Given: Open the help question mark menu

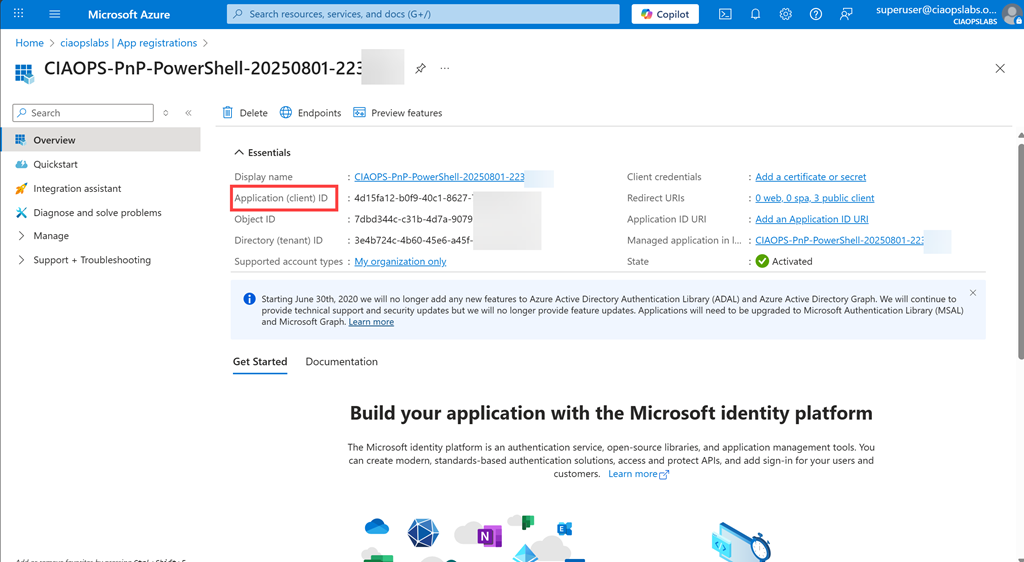Looking at the screenshot, I should 816,14.
